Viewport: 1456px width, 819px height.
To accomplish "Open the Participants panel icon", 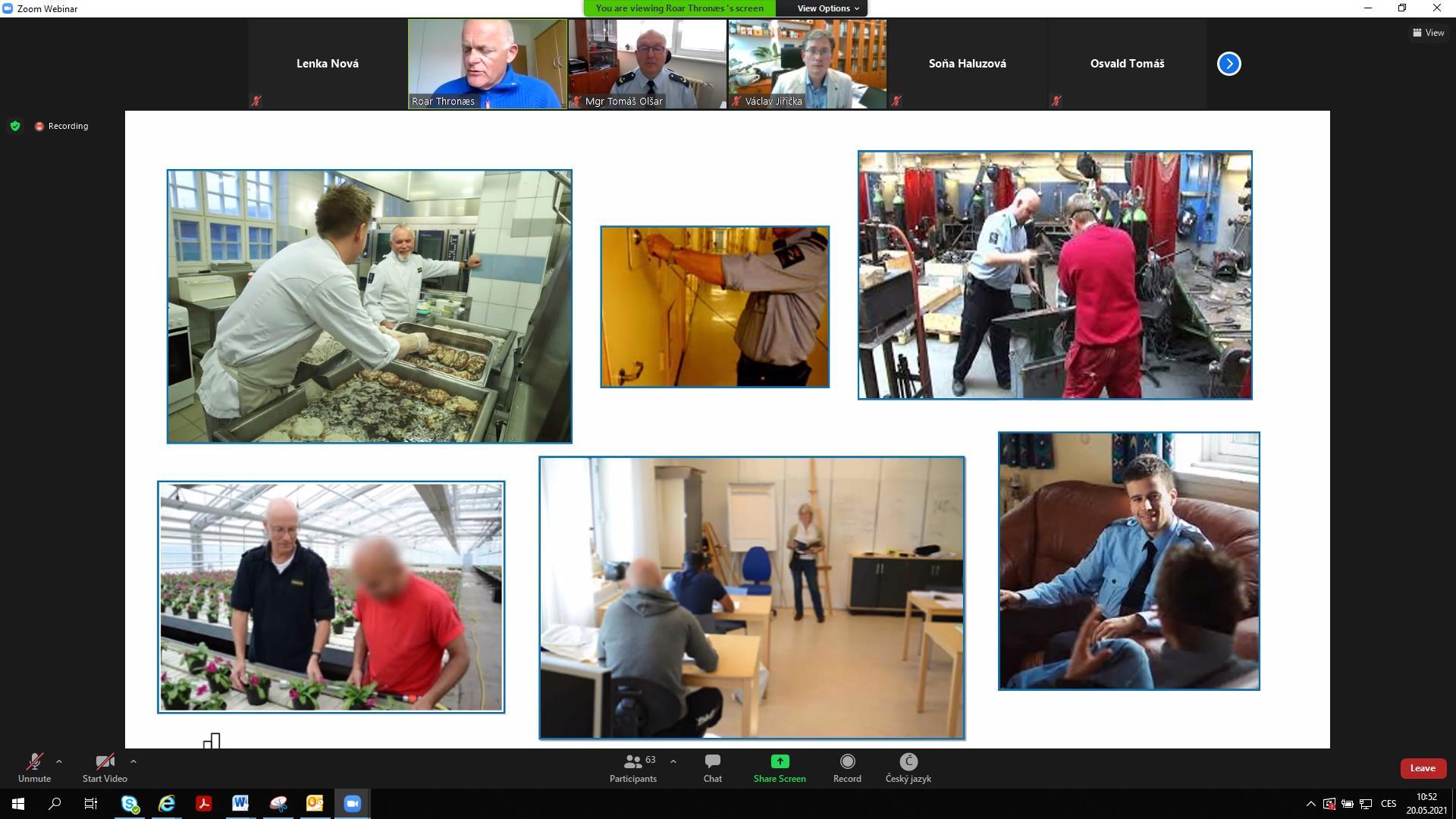I will (x=633, y=761).
